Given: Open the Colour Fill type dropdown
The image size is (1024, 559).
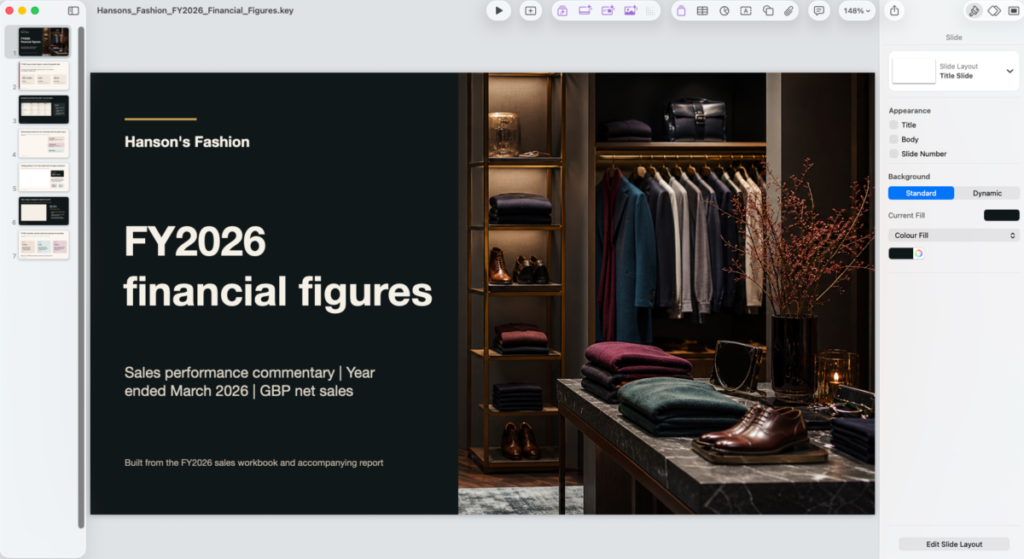Looking at the screenshot, I should tap(953, 235).
